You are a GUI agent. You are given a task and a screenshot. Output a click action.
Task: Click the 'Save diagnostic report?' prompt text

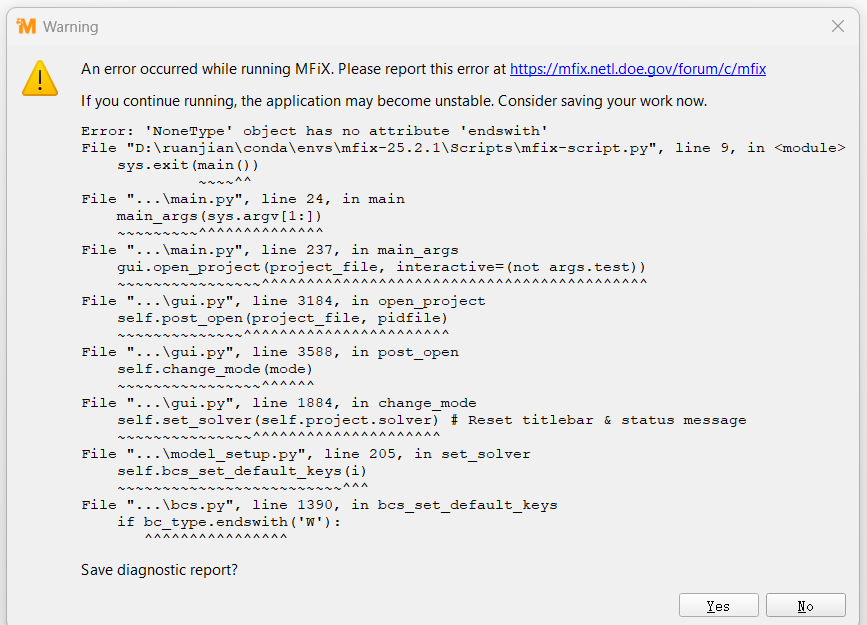pyautogui.click(x=159, y=570)
